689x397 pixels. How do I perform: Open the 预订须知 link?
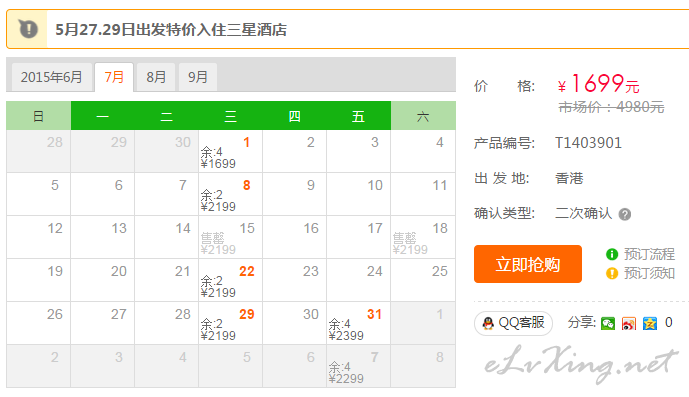tap(649, 273)
